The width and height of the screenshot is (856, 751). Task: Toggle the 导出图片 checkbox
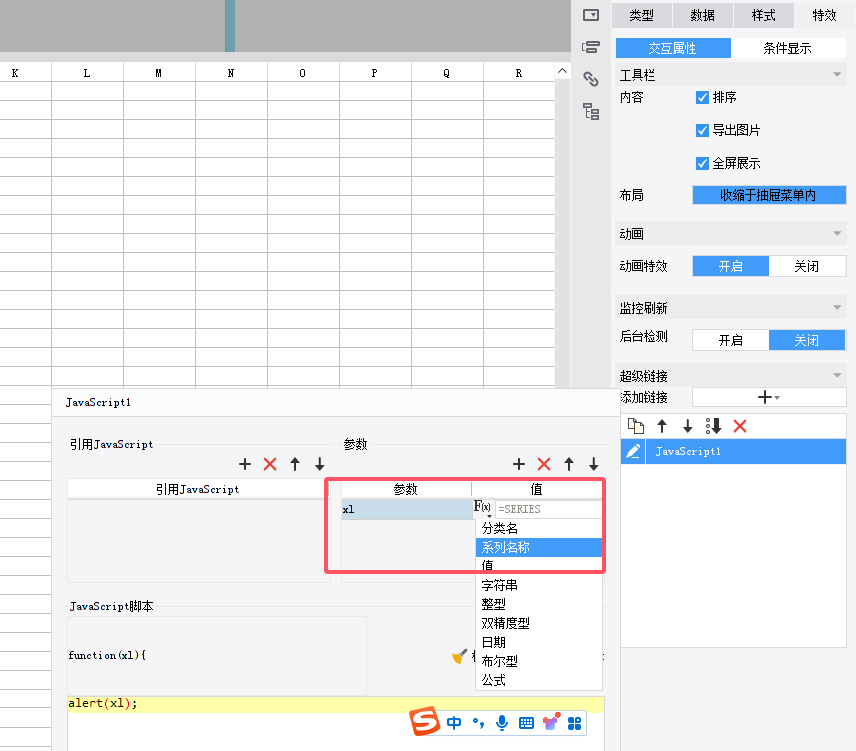(702, 130)
